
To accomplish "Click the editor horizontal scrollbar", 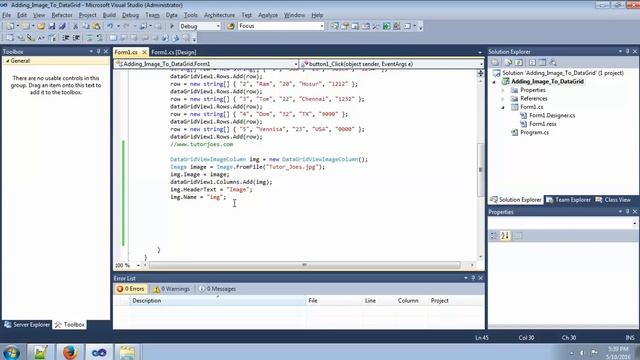I will click(304, 265).
